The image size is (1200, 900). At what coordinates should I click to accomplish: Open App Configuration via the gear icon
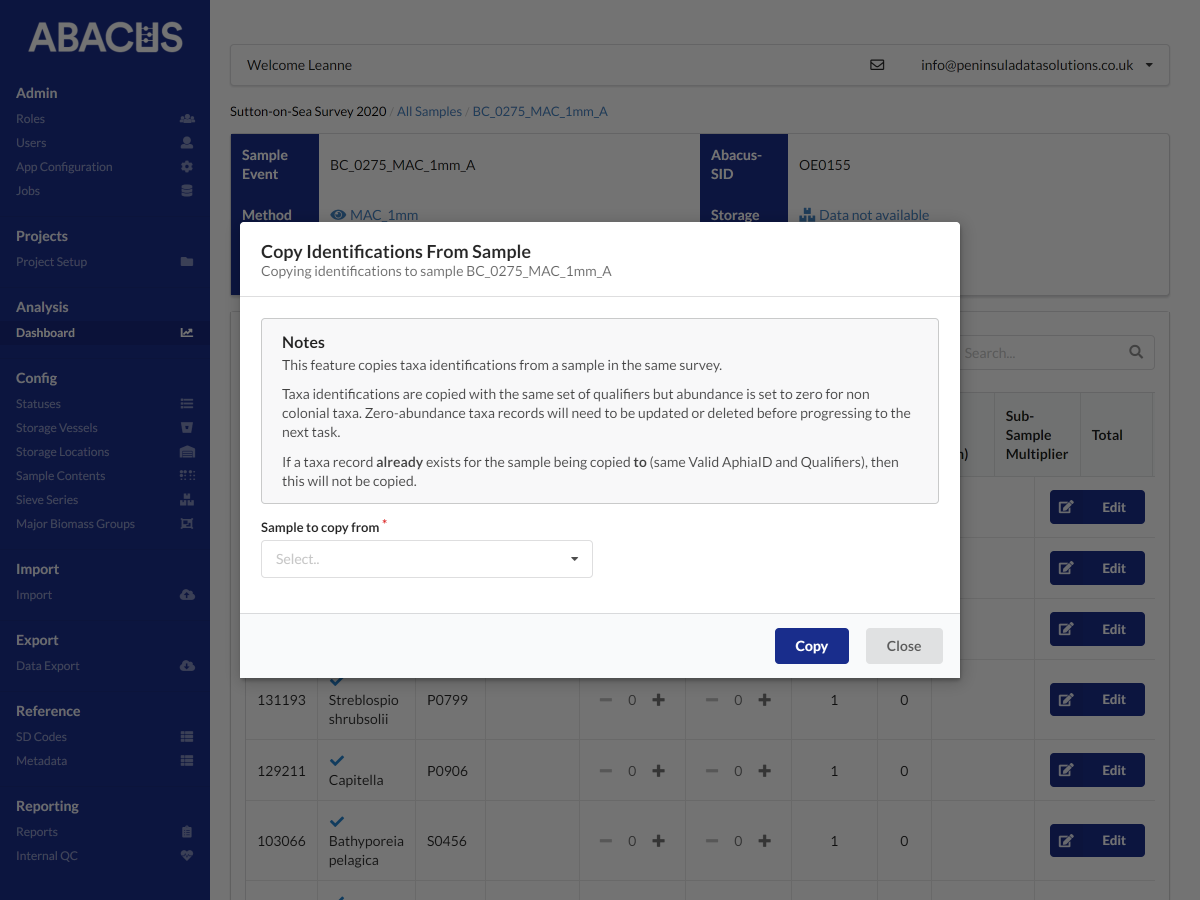click(x=187, y=166)
